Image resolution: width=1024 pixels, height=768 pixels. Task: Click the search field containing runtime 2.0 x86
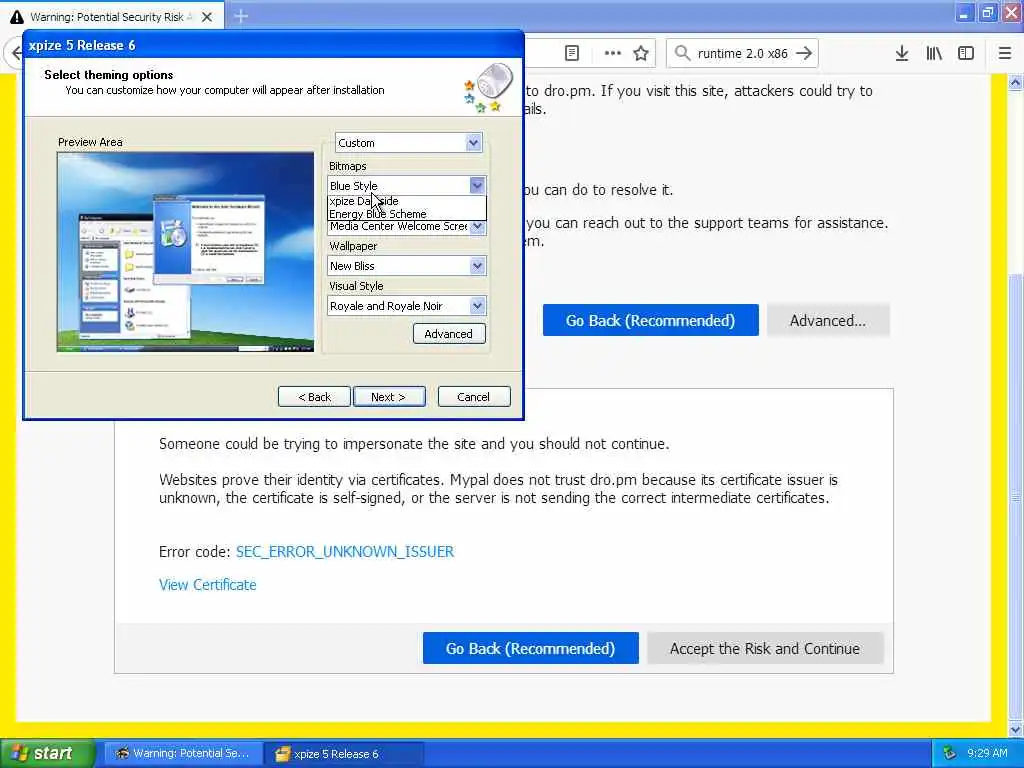[742, 53]
